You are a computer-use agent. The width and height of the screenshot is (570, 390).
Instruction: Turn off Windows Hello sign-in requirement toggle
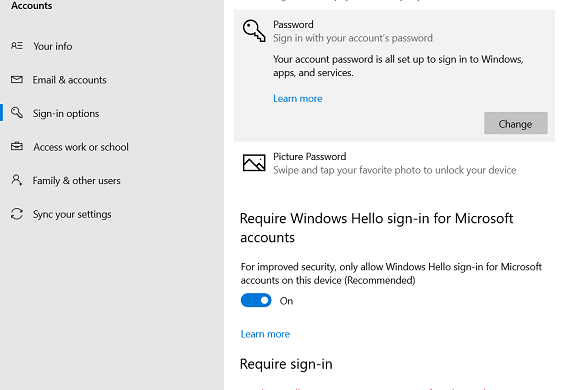click(256, 300)
